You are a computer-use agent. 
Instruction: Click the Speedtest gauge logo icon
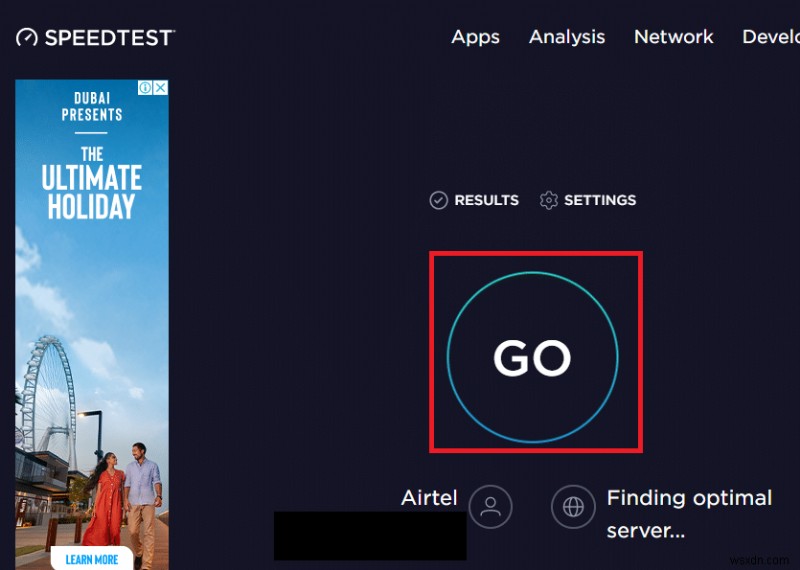click(27, 37)
